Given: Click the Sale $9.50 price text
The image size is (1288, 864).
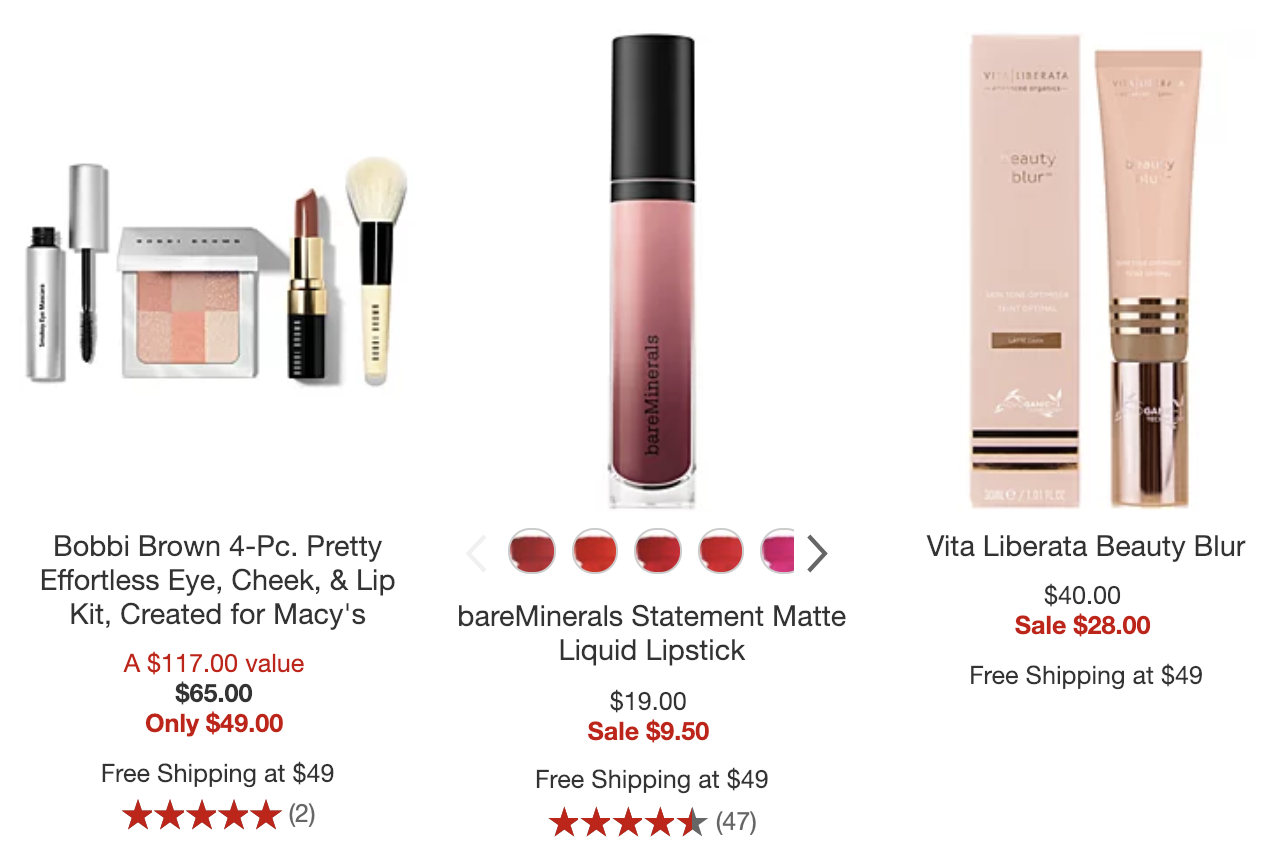Looking at the screenshot, I should [x=649, y=731].
